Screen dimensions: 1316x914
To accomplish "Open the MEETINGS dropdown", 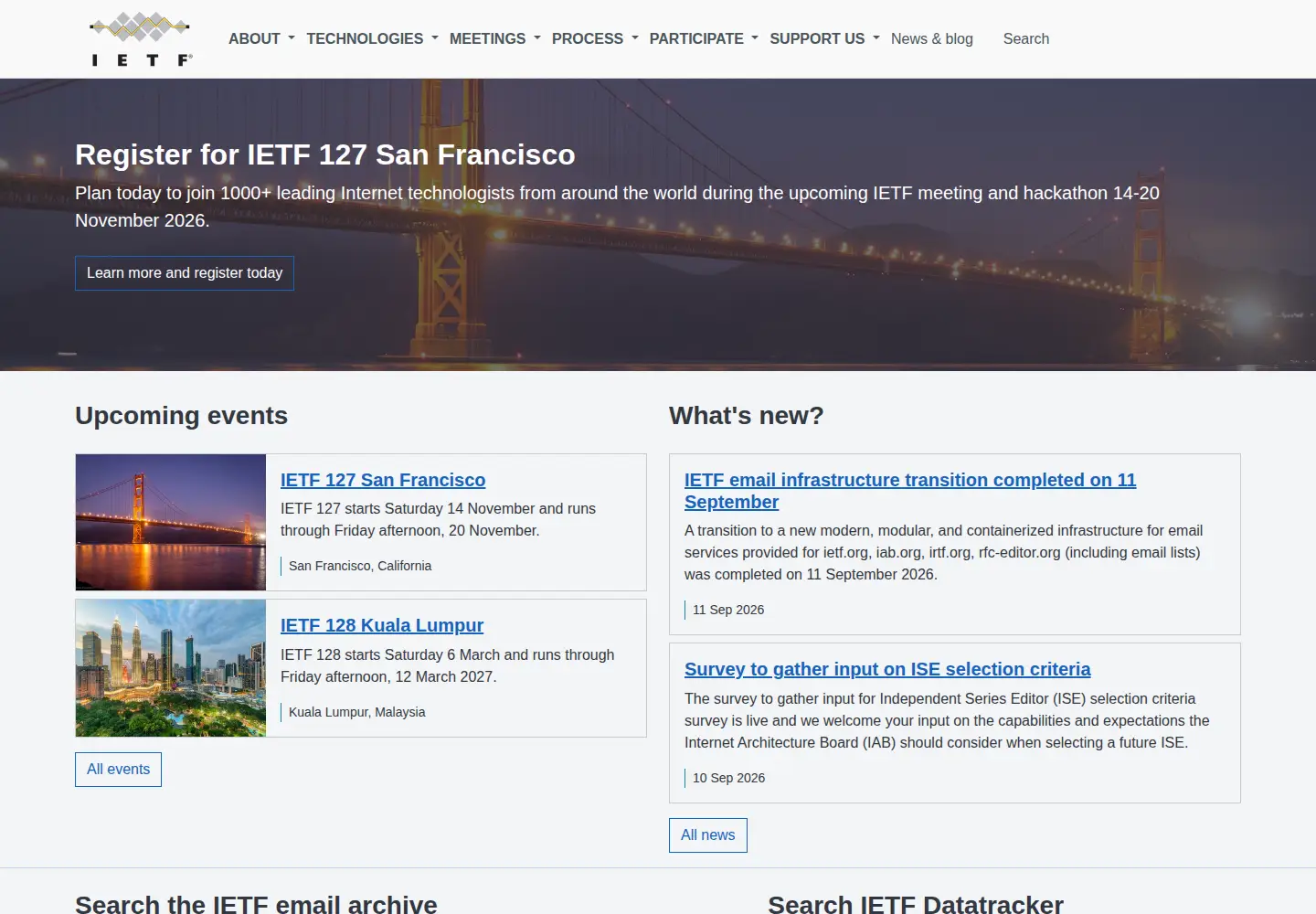I will [494, 38].
